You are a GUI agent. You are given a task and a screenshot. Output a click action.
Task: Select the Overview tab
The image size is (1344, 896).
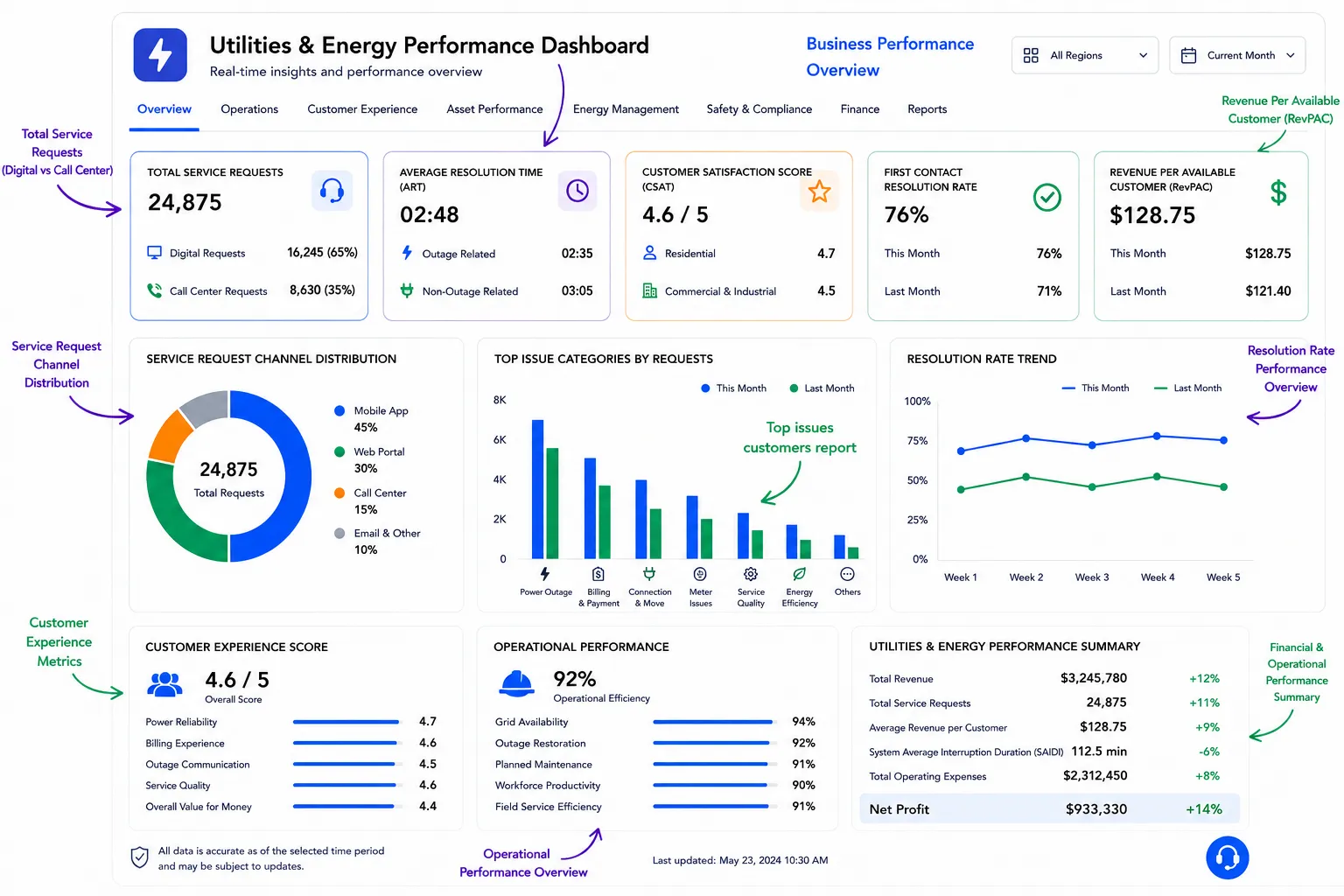pyautogui.click(x=164, y=109)
